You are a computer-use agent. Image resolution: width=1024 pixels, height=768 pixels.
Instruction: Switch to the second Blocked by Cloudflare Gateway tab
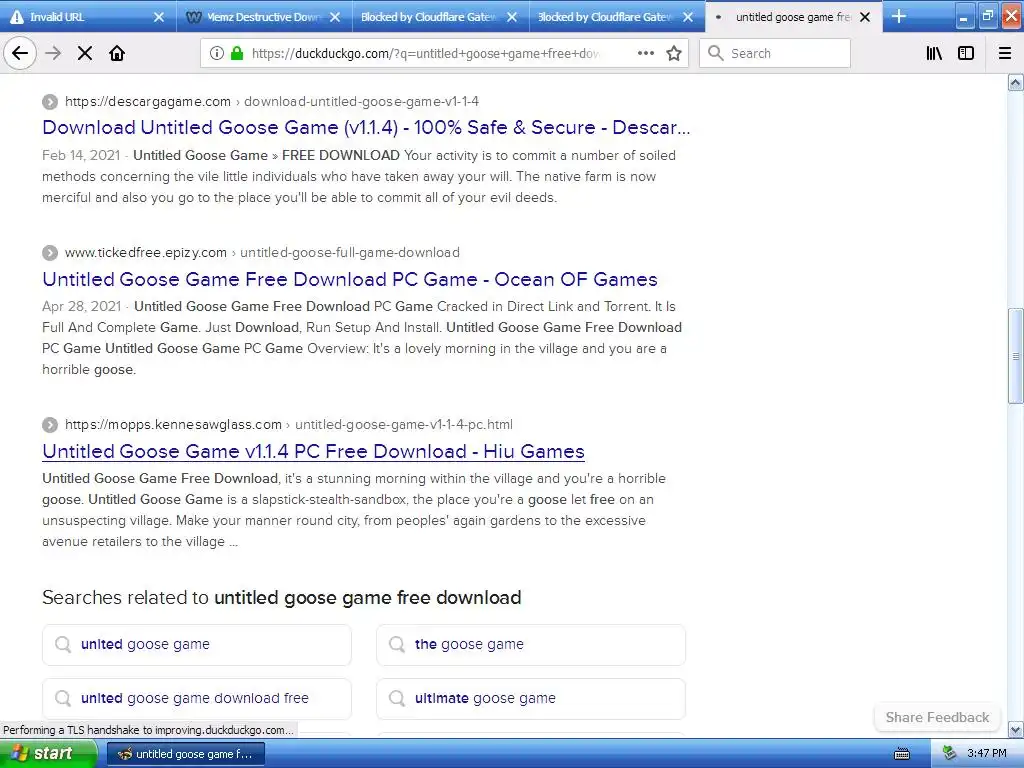616,17
